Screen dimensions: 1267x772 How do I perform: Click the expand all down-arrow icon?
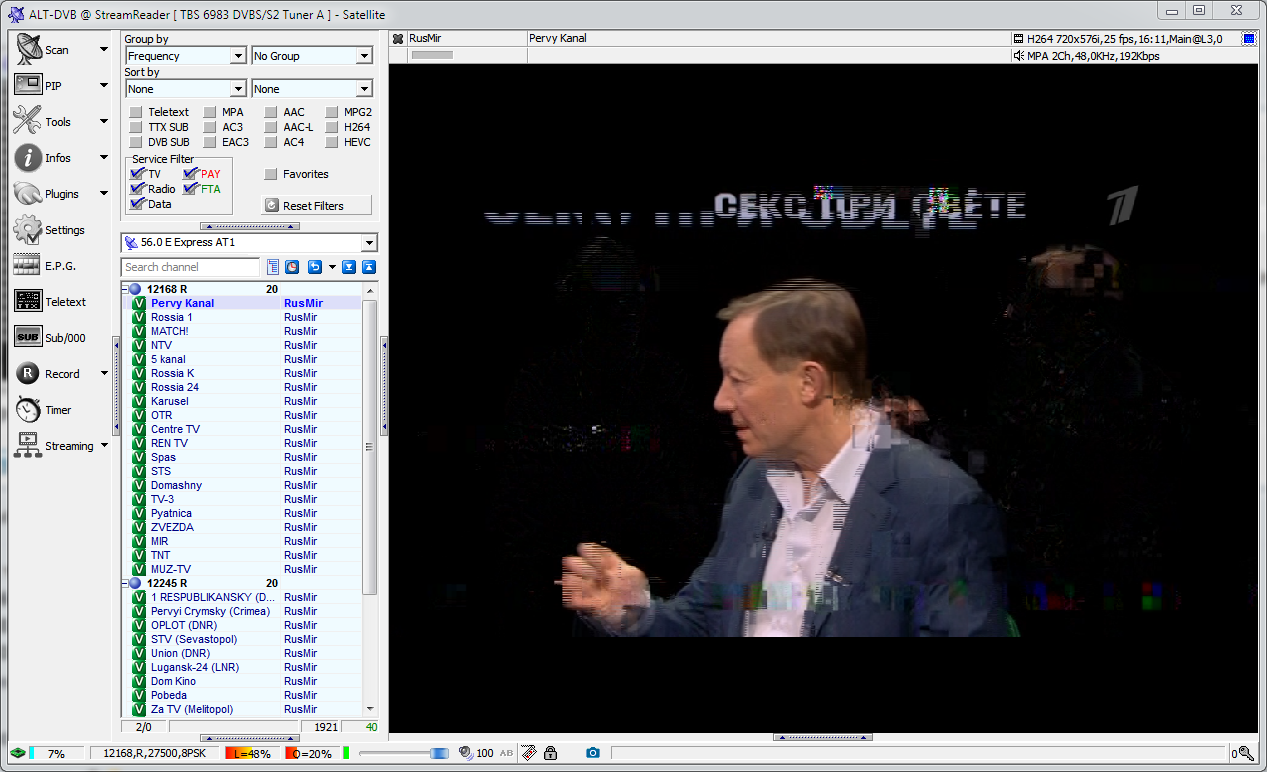(x=349, y=267)
